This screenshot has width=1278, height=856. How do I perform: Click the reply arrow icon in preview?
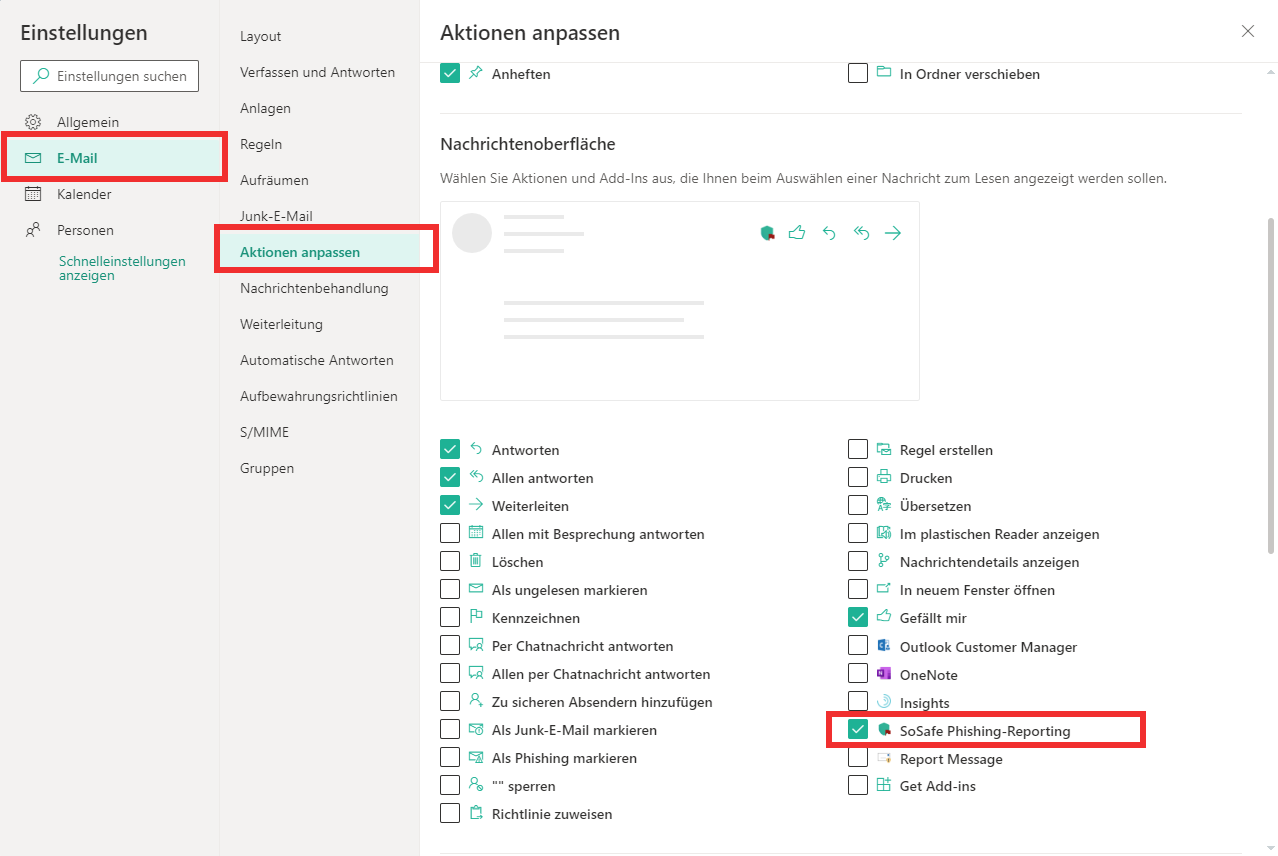(829, 233)
